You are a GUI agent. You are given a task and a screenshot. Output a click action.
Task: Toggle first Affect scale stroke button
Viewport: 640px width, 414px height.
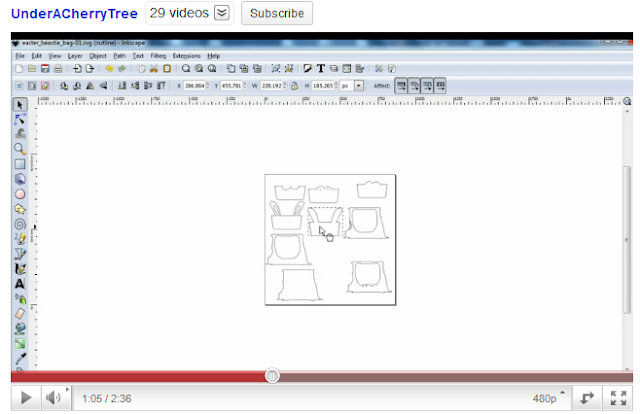point(401,86)
